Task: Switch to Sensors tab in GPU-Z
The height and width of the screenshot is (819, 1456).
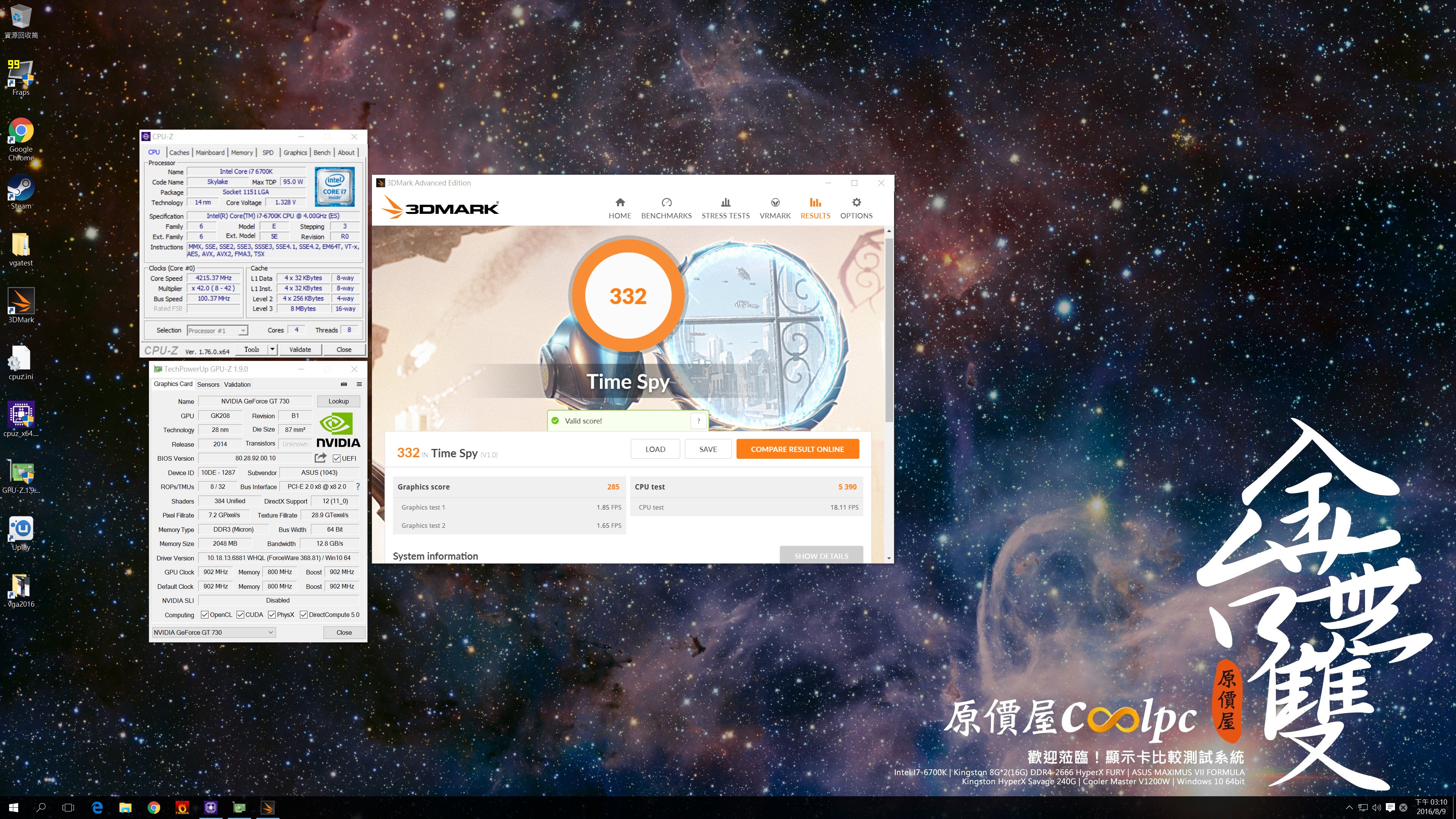Action: click(x=208, y=384)
